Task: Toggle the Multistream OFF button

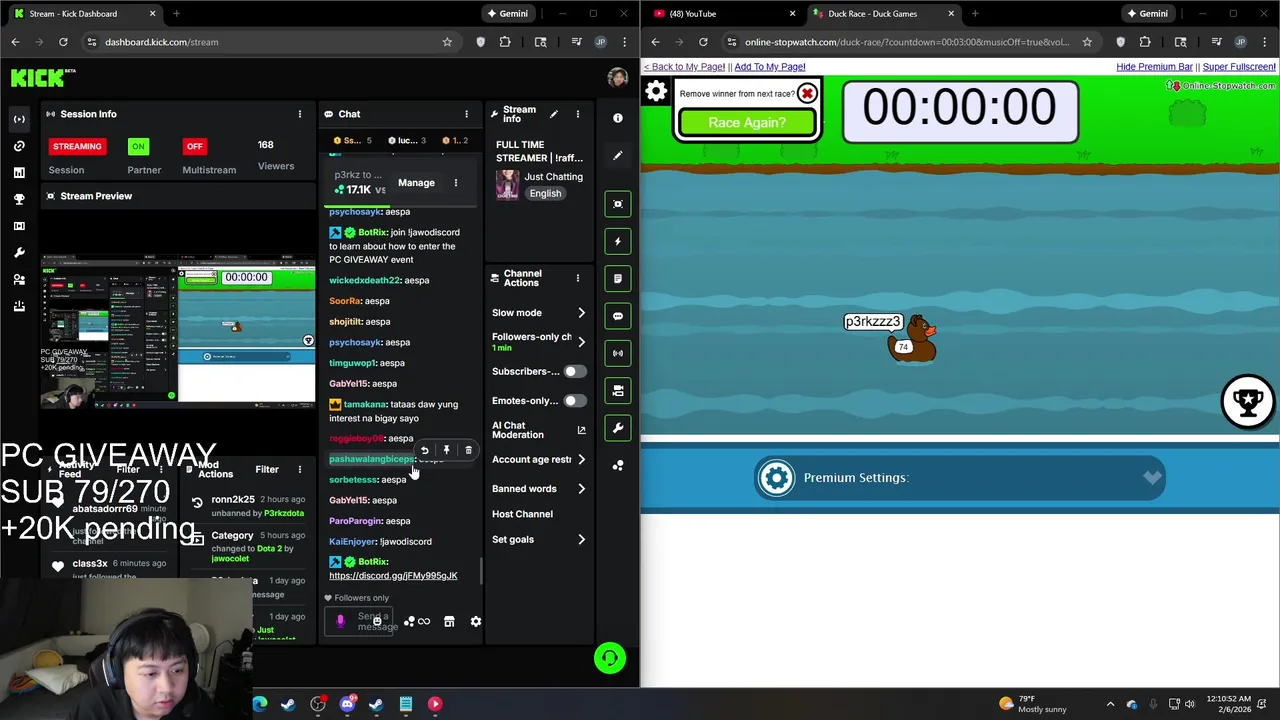Action: click(194, 146)
